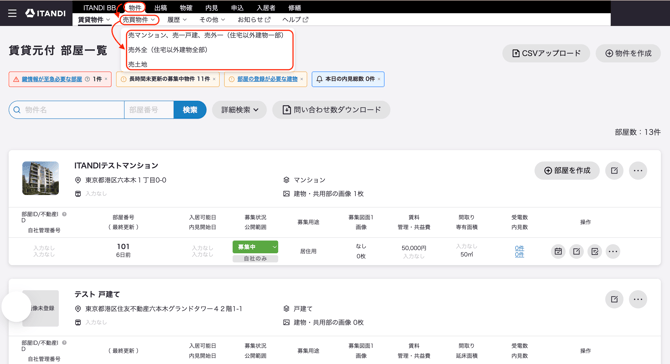The height and width of the screenshot is (364, 670).
Task: Open the more options menu for テスト 戸建て
Action: 638,299
